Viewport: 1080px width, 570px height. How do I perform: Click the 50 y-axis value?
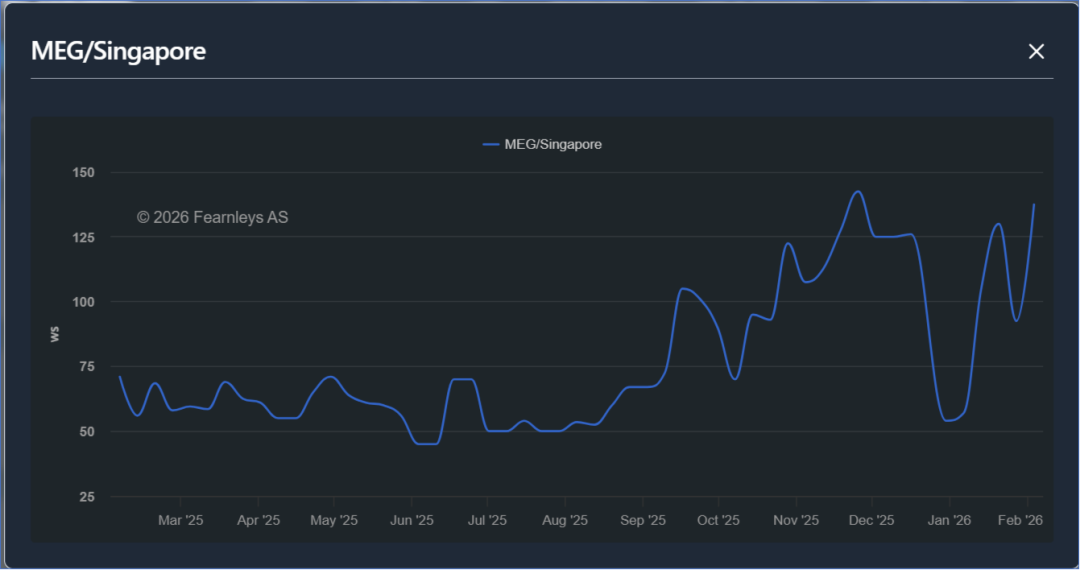(87, 432)
